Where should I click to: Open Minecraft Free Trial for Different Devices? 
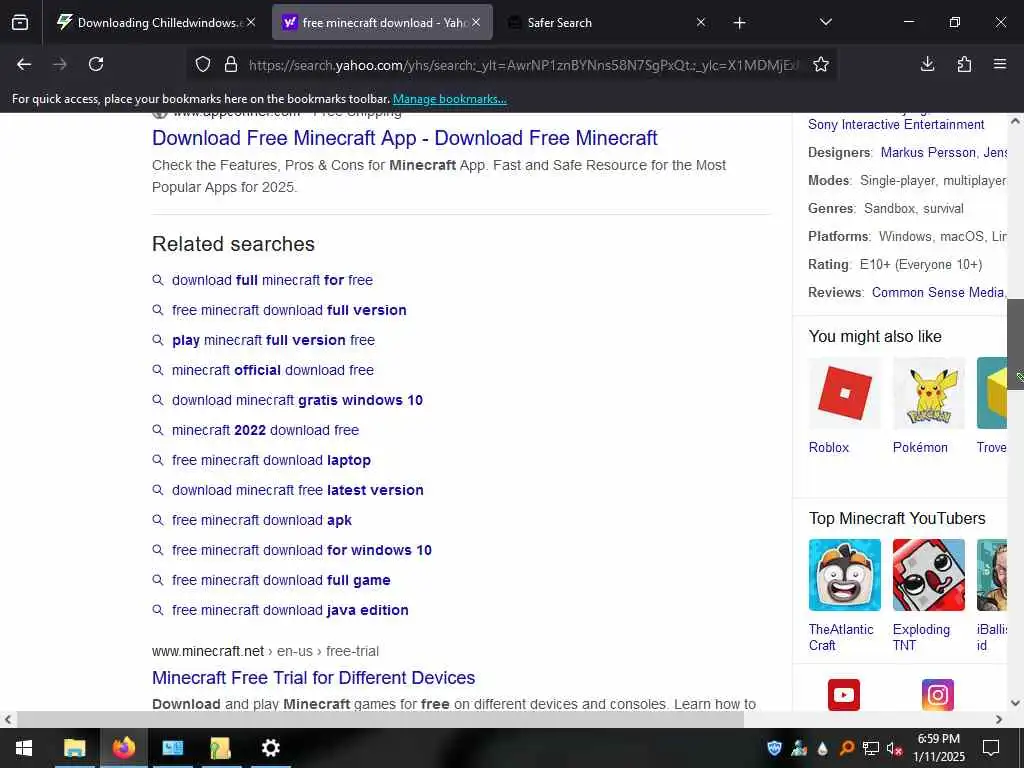pyautogui.click(x=313, y=678)
